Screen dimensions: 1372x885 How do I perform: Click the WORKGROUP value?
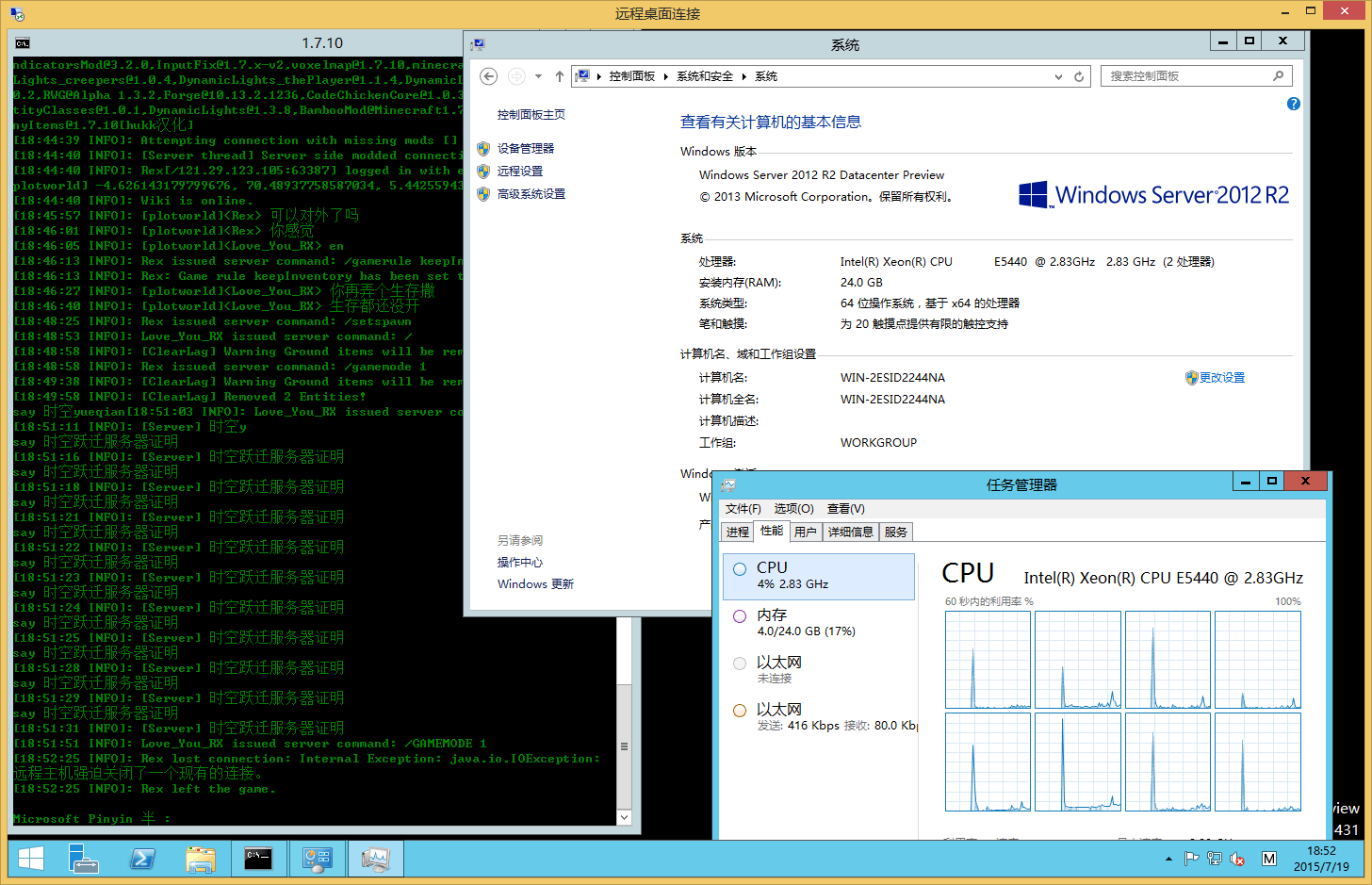pyautogui.click(x=878, y=442)
